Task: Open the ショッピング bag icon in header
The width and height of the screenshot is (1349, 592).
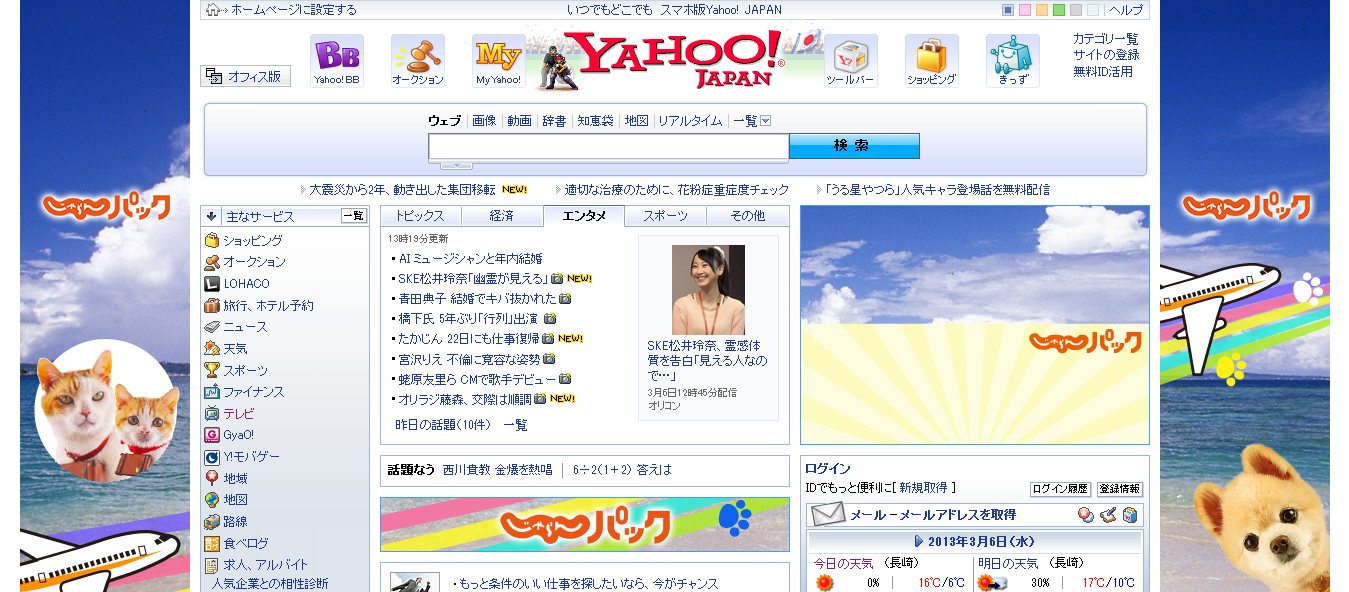Action: (x=932, y=61)
